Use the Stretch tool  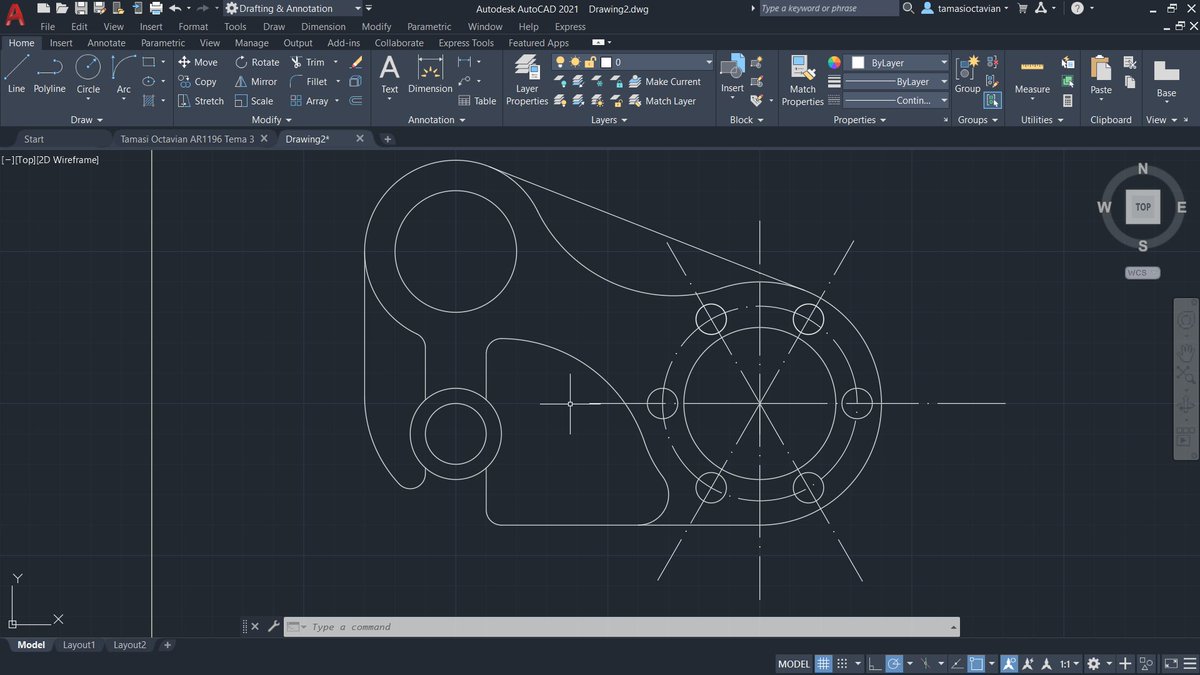[201, 101]
